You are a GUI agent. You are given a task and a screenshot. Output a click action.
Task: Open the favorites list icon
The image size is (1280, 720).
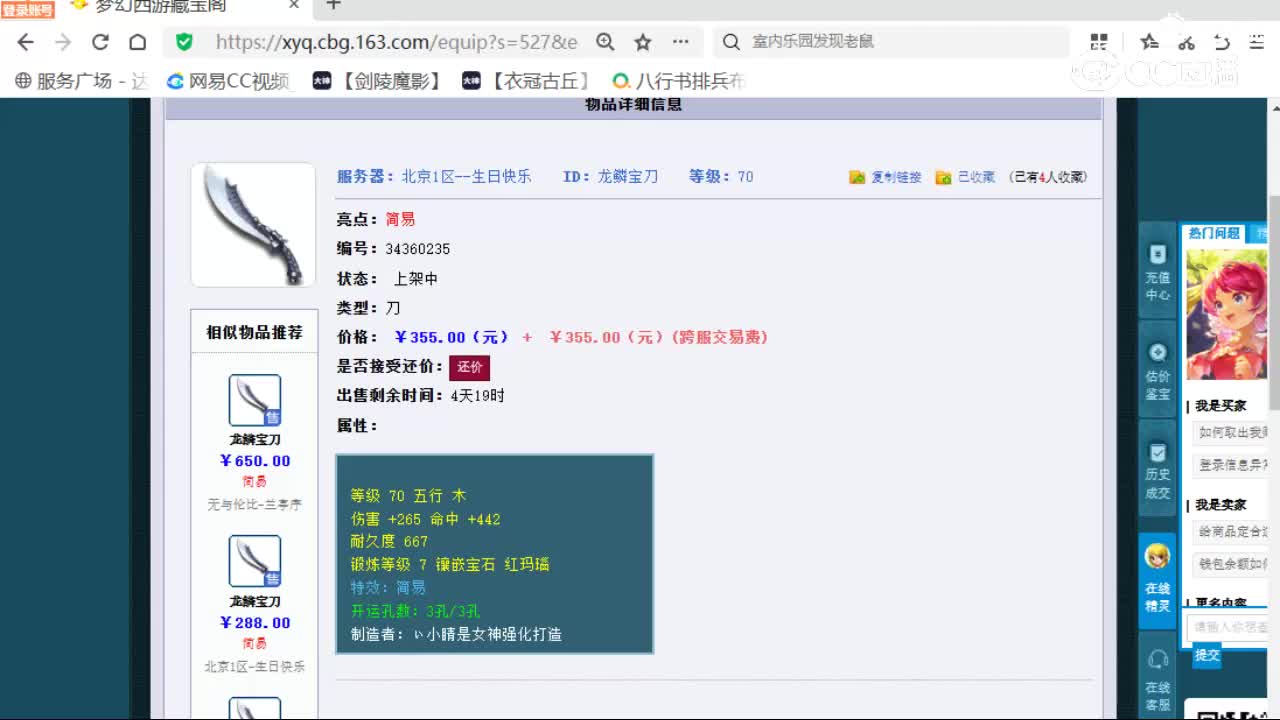[x=1149, y=42]
